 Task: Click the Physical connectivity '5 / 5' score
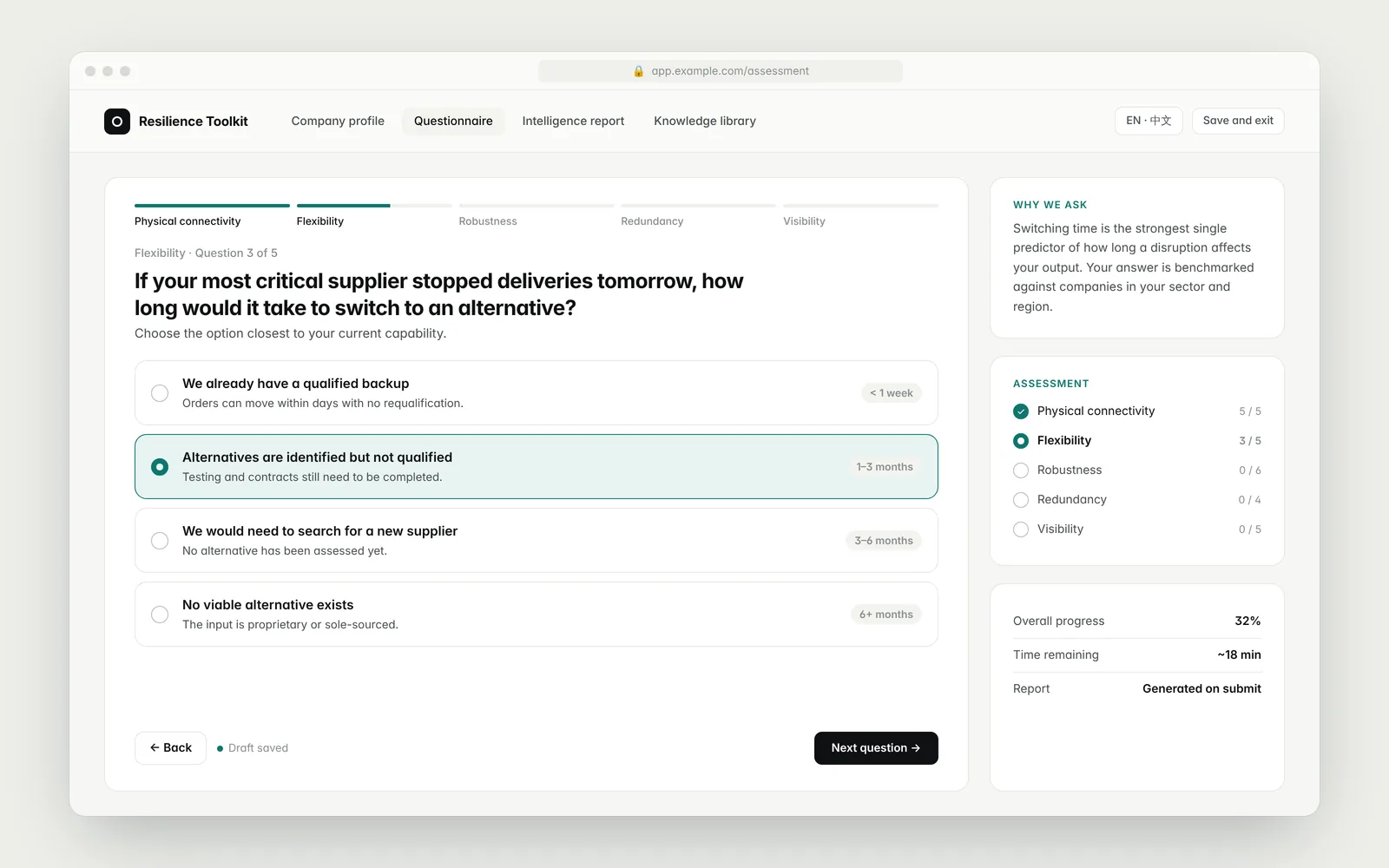pyautogui.click(x=1250, y=411)
